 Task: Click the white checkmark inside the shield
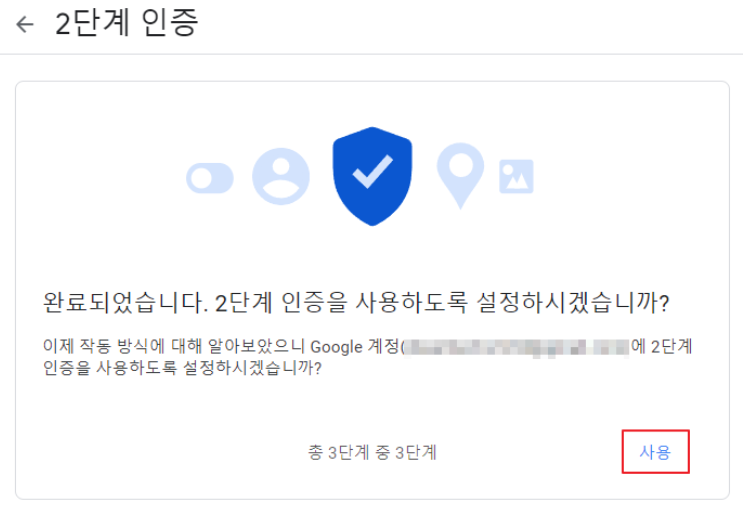372,171
